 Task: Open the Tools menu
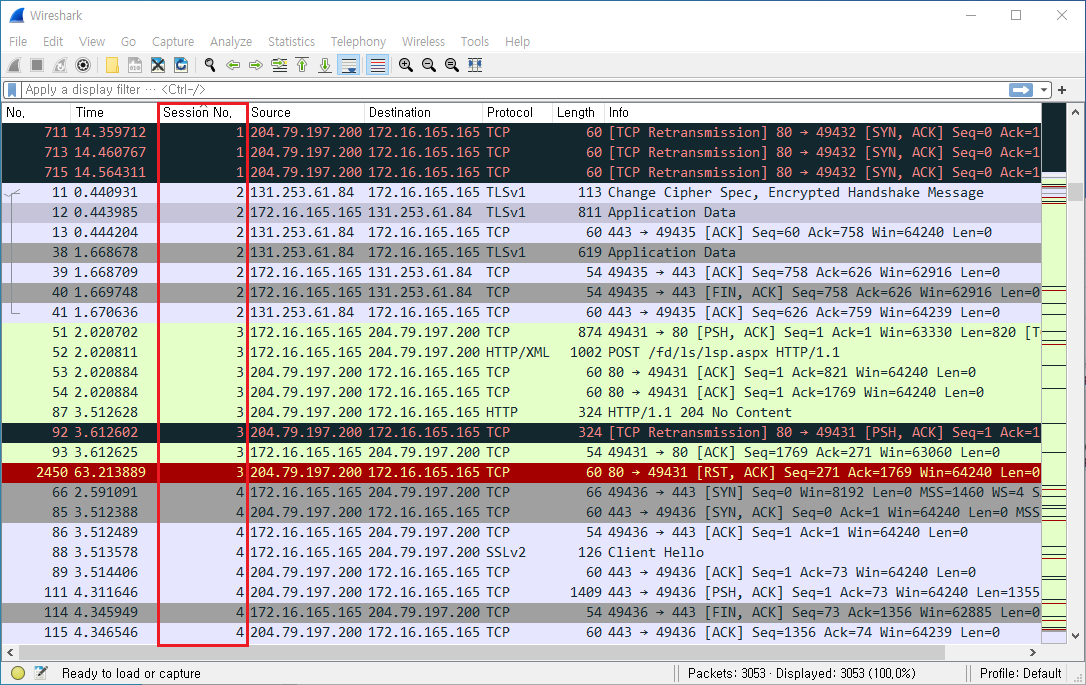click(x=474, y=42)
